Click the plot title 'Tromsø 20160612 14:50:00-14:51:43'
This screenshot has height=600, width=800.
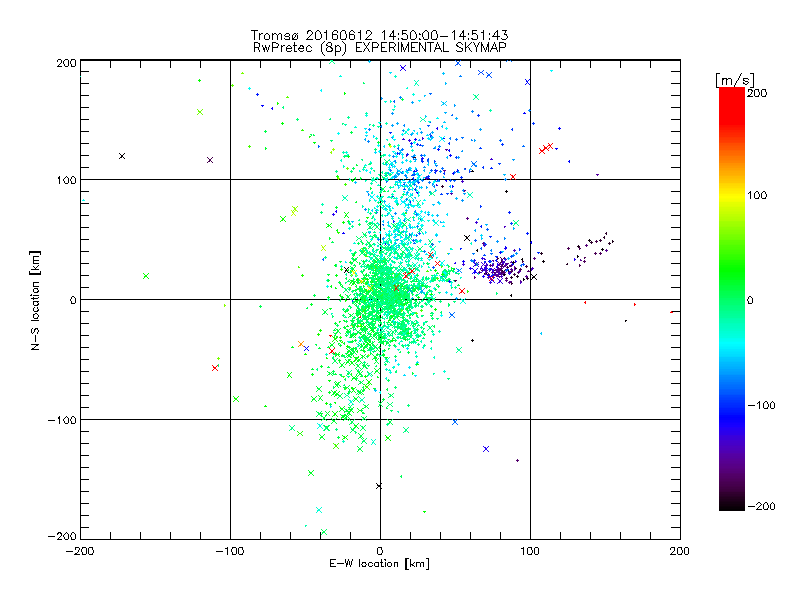380,35
